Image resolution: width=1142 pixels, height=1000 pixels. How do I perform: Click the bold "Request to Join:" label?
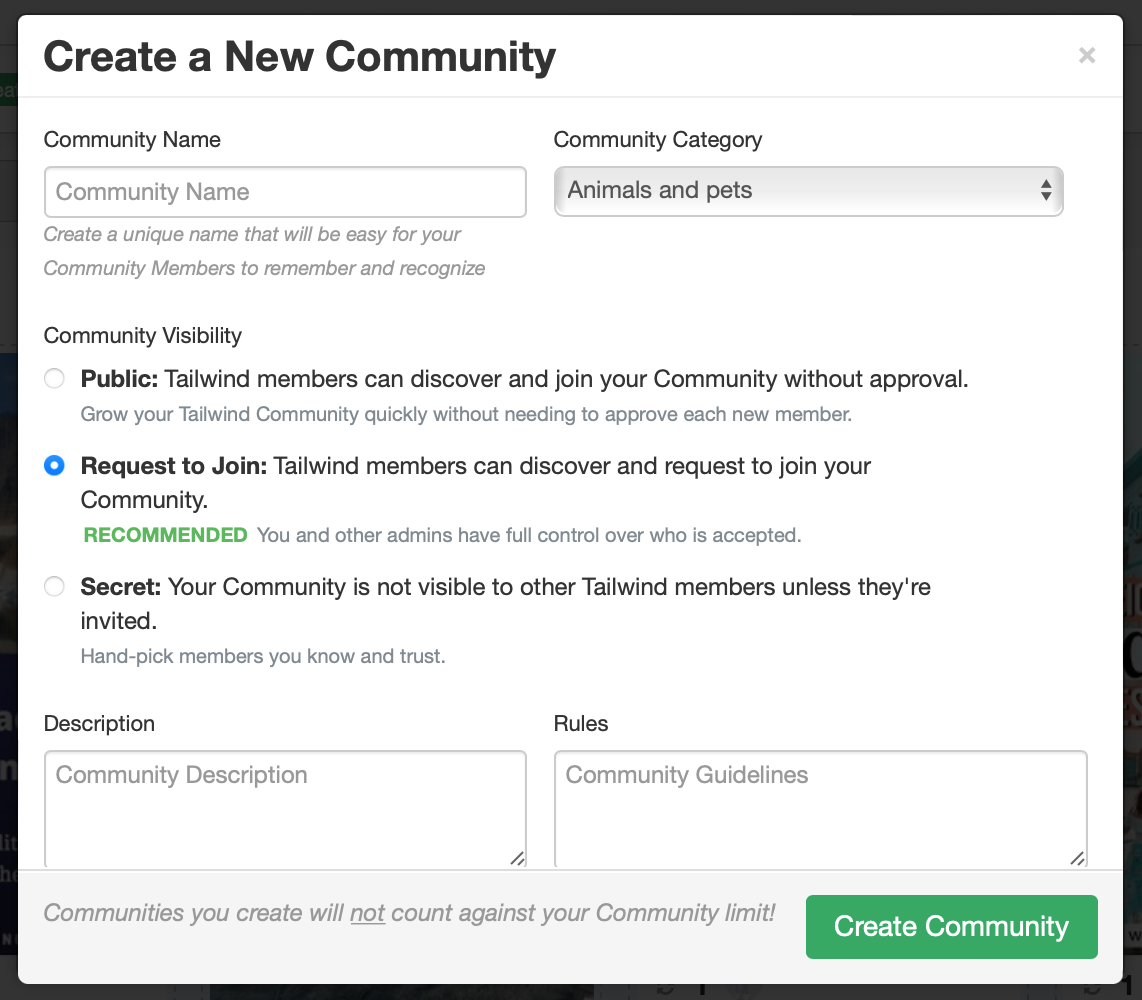[174, 466]
